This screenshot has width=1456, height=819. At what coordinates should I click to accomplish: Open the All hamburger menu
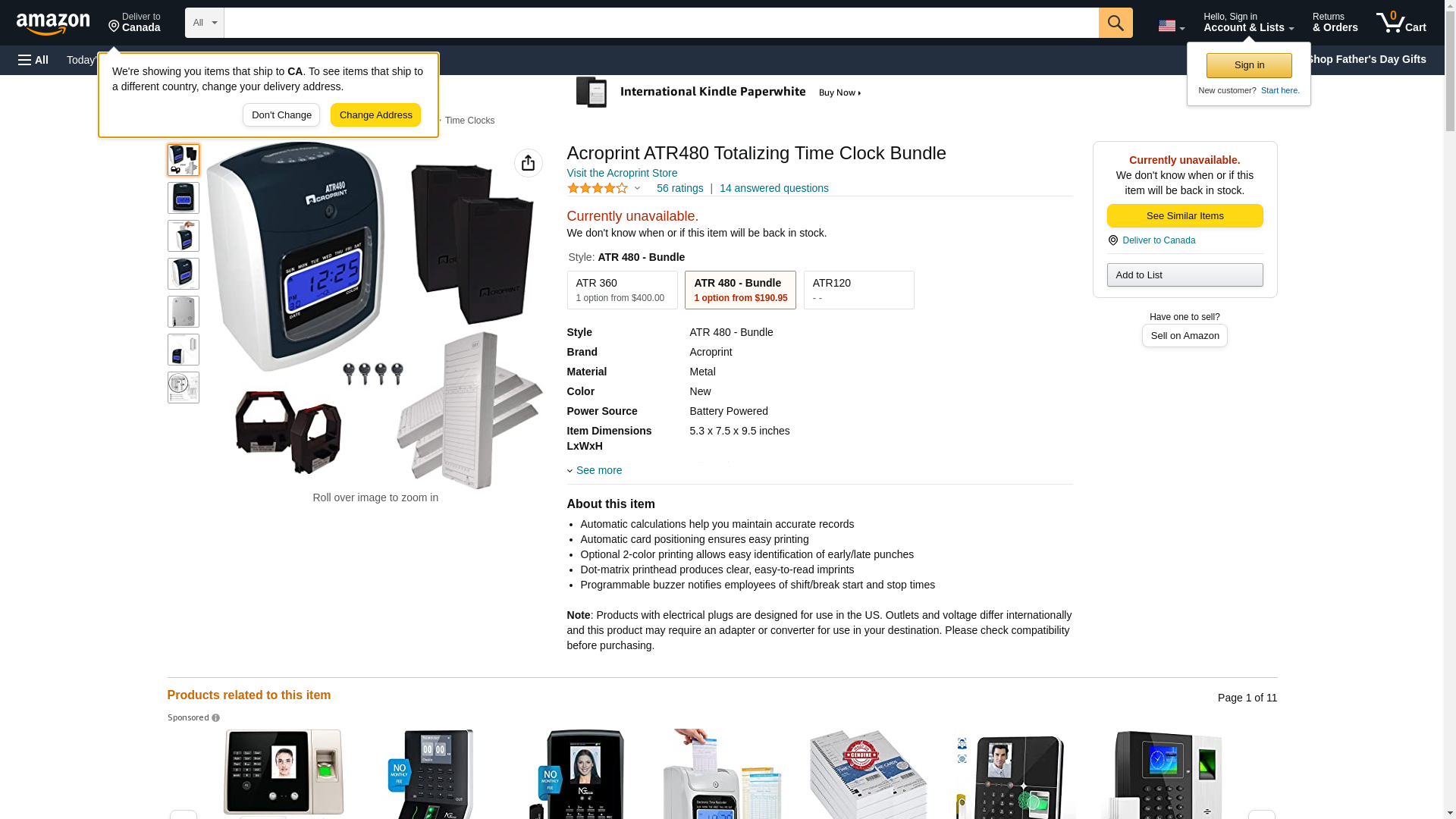(33, 60)
